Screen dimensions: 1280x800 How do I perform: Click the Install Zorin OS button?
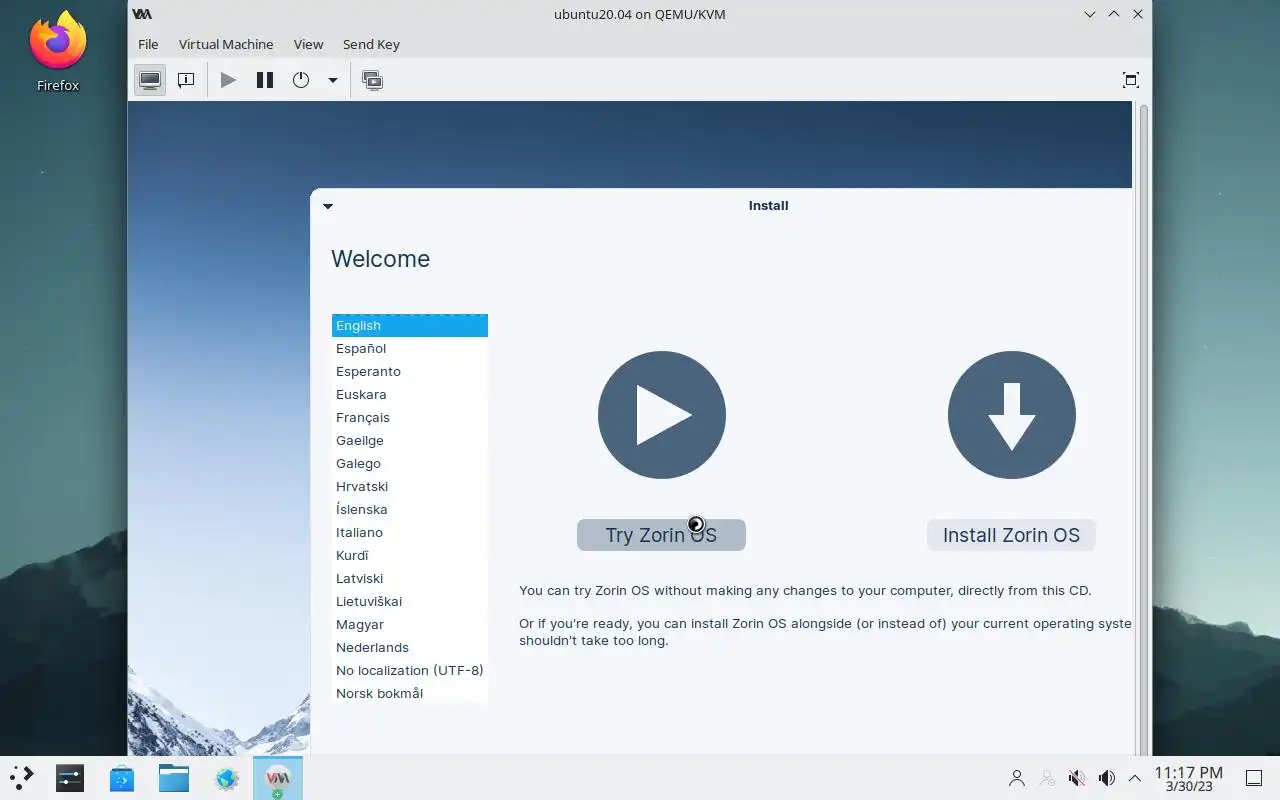(x=1011, y=535)
